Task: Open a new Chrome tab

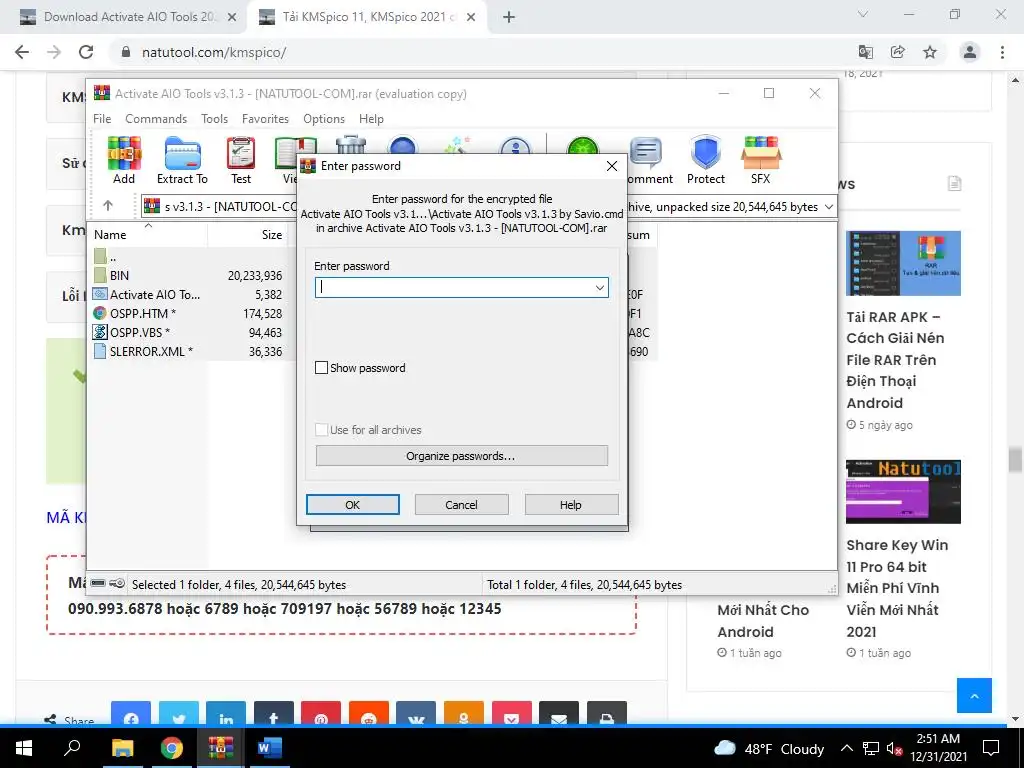Action: 509,18
